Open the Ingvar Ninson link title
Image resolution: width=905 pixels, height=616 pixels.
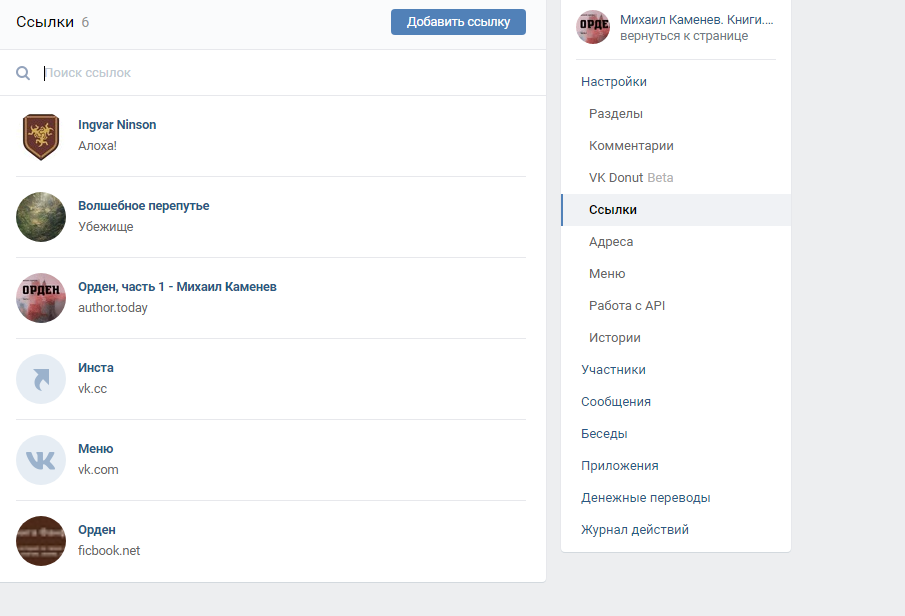coord(117,125)
